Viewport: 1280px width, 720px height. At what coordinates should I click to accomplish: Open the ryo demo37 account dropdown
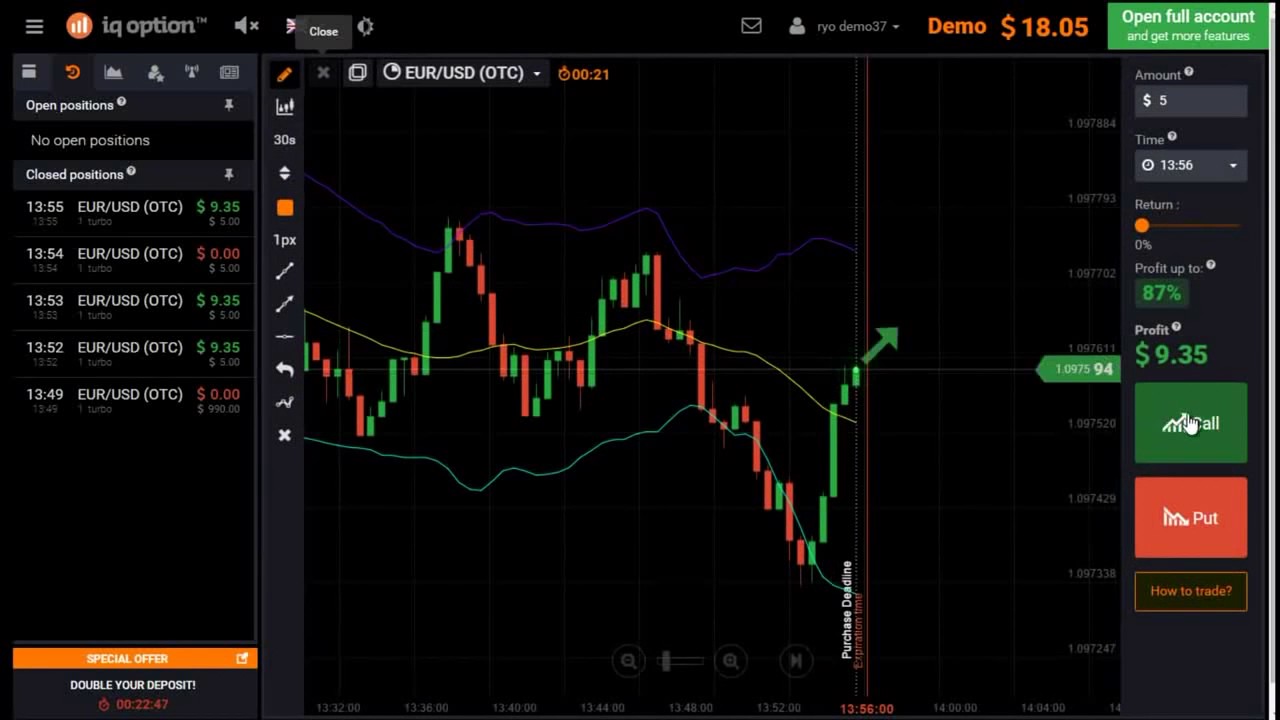(844, 27)
